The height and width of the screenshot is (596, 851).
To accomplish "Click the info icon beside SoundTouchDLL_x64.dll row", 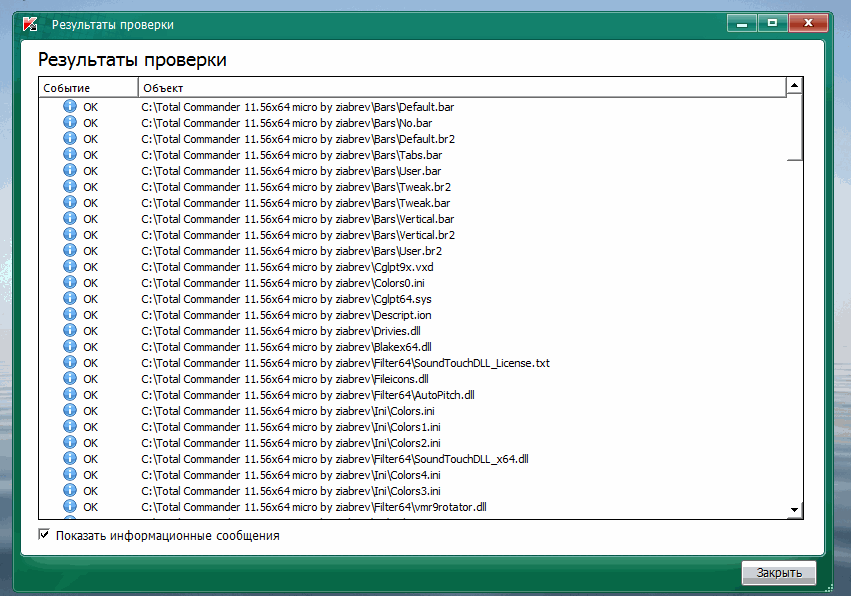I will tap(70, 459).
